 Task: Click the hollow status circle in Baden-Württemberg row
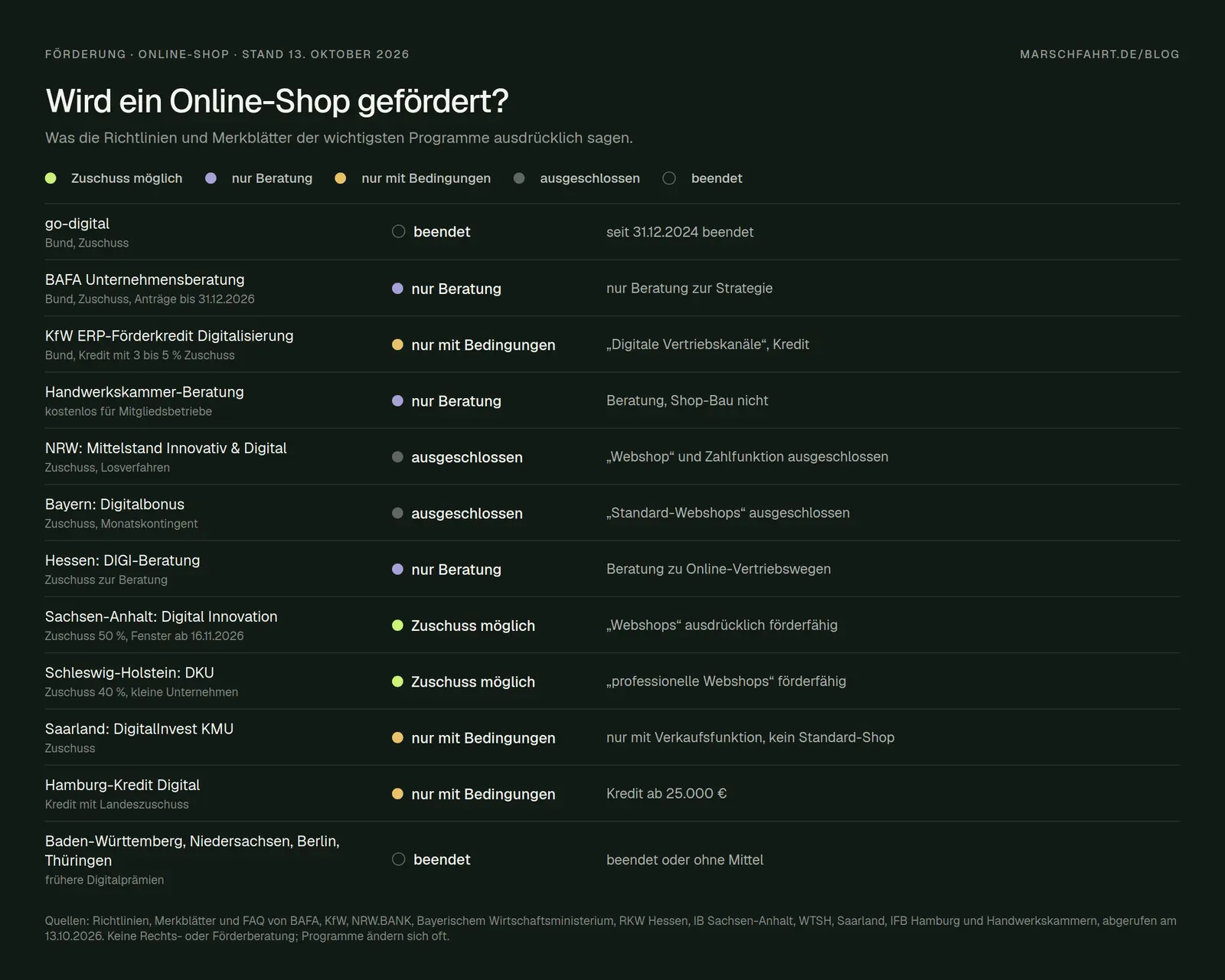pyautogui.click(x=398, y=859)
